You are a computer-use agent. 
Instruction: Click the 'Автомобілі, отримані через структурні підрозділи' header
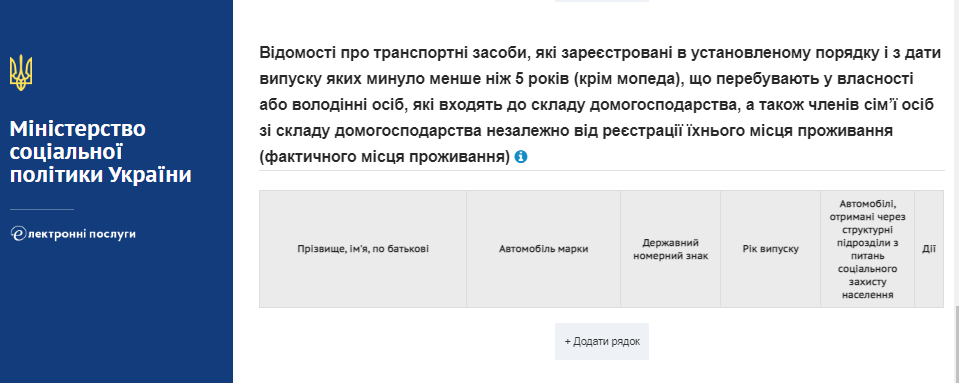click(867, 249)
